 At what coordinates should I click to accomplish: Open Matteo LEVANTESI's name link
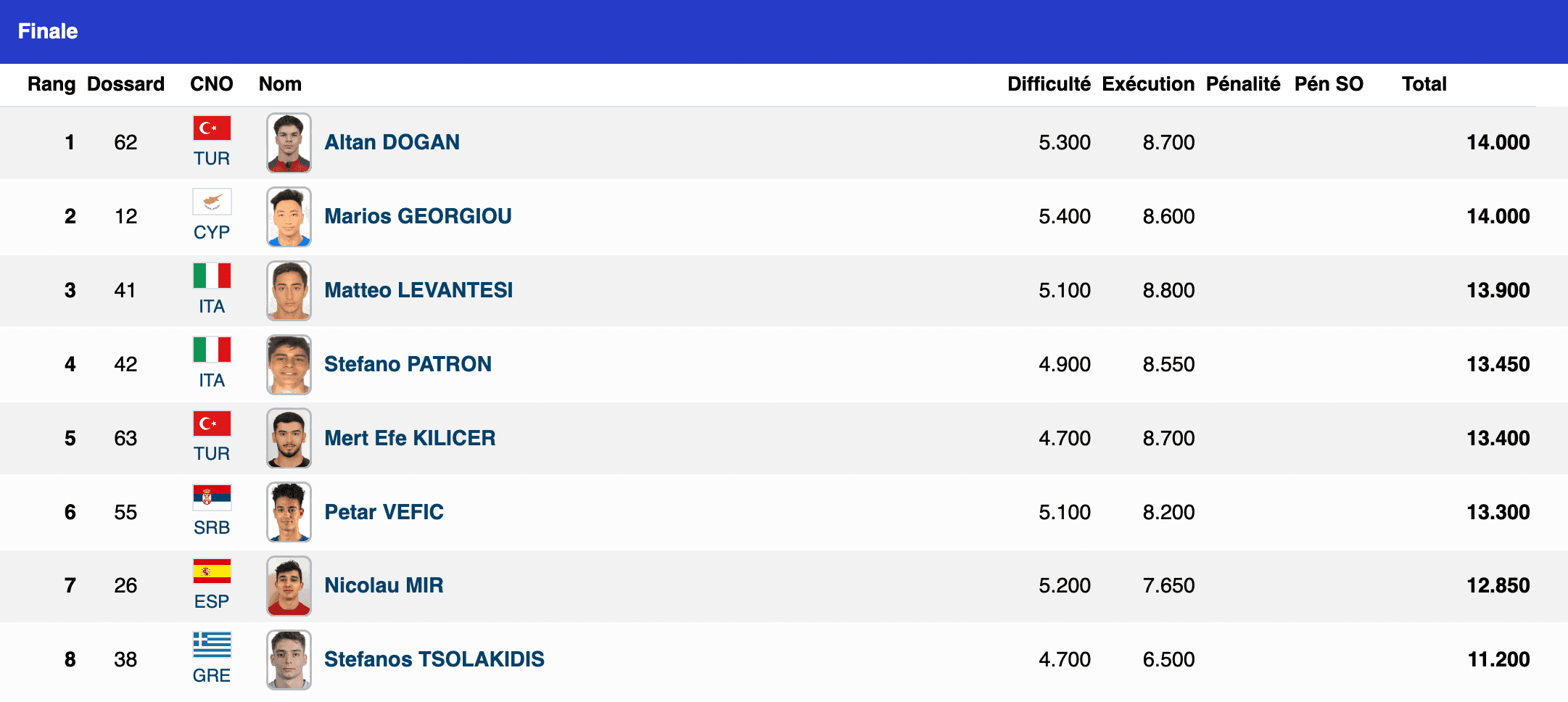418,290
